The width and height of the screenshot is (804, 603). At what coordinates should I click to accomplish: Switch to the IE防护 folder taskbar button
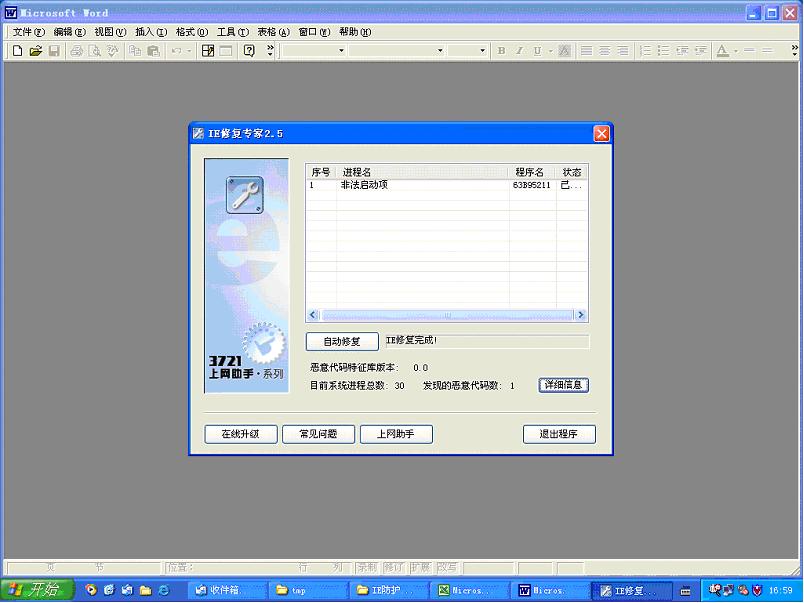(x=390, y=590)
